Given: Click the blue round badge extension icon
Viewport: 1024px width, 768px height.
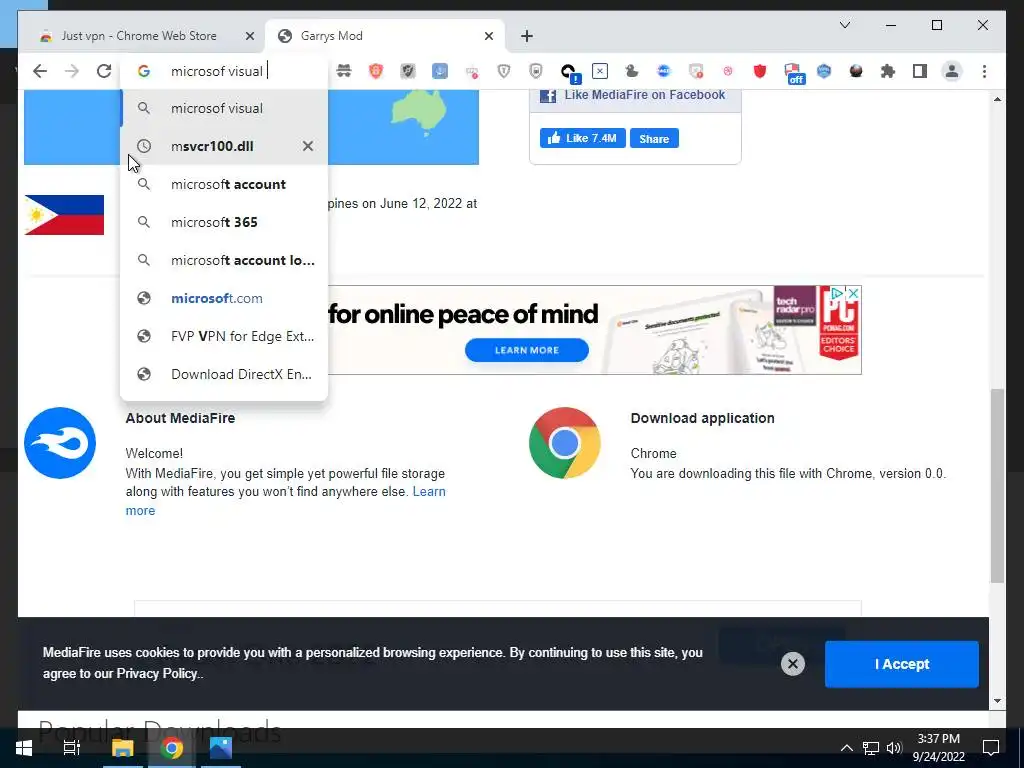Looking at the screenshot, I should pyautogui.click(x=664, y=71).
